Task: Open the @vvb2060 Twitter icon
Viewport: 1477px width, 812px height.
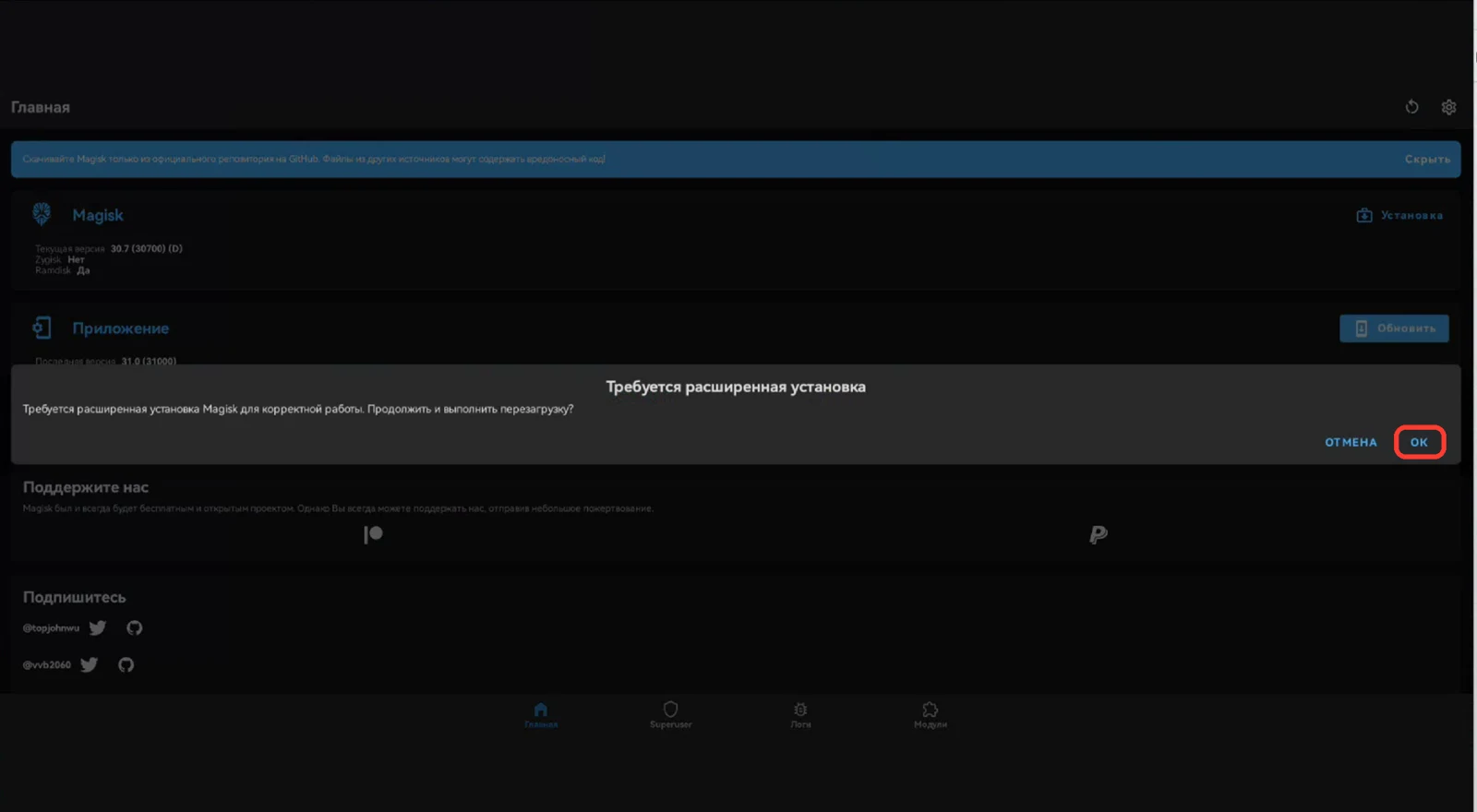Action: (x=89, y=664)
